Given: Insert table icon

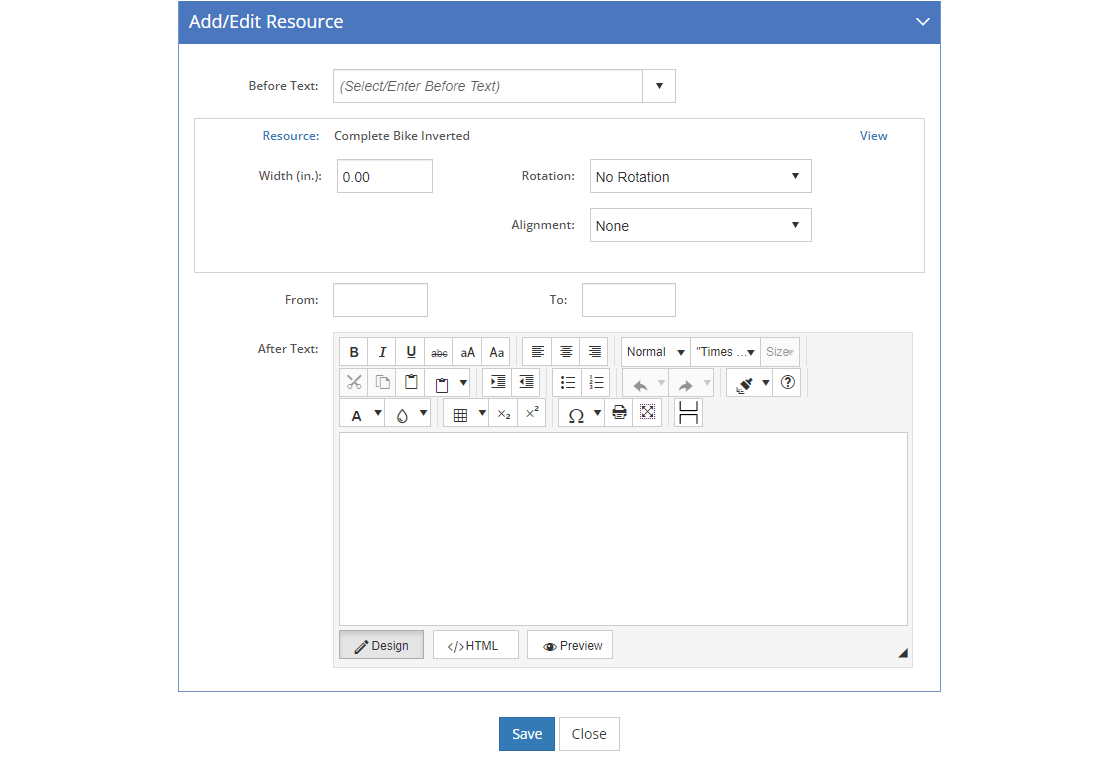Looking at the screenshot, I should click(x=460, y=414).
